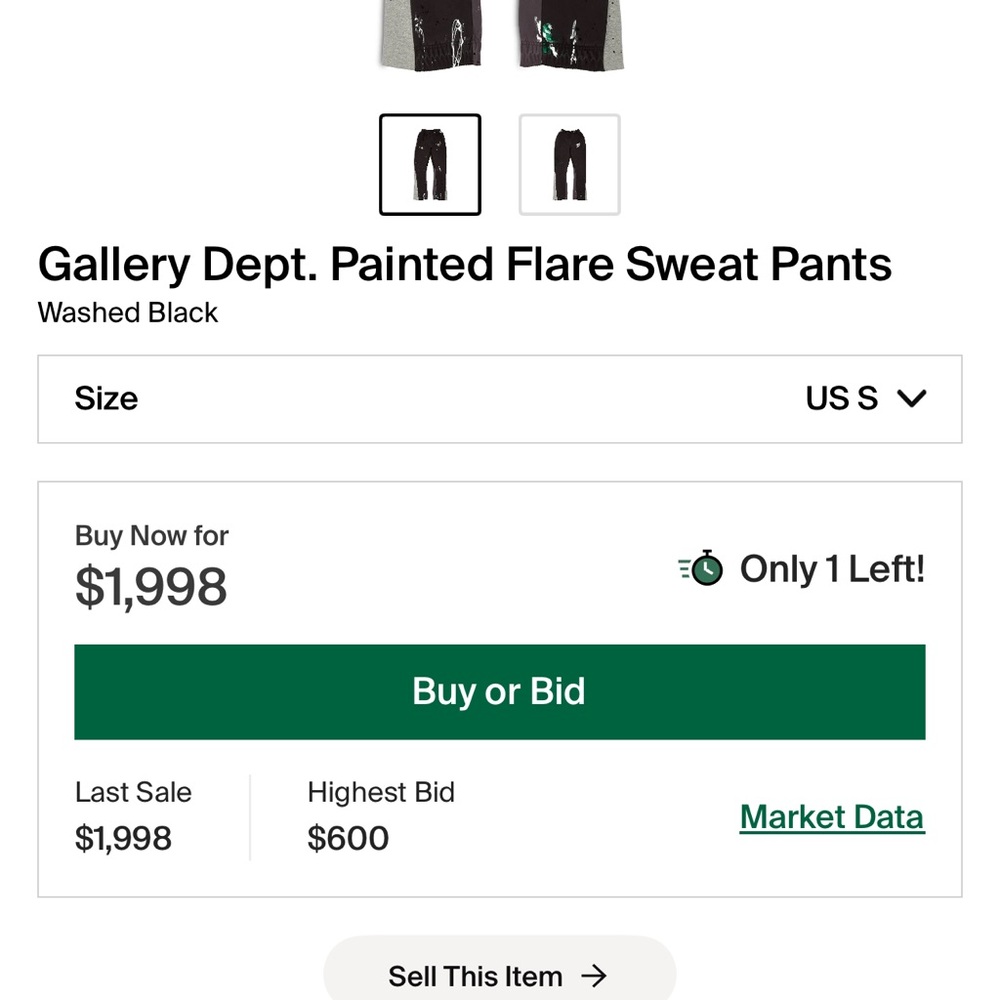Click the arrow icon inside Sell This Item
This screenshot has width=1000, height=1000.
coord(595,976)
